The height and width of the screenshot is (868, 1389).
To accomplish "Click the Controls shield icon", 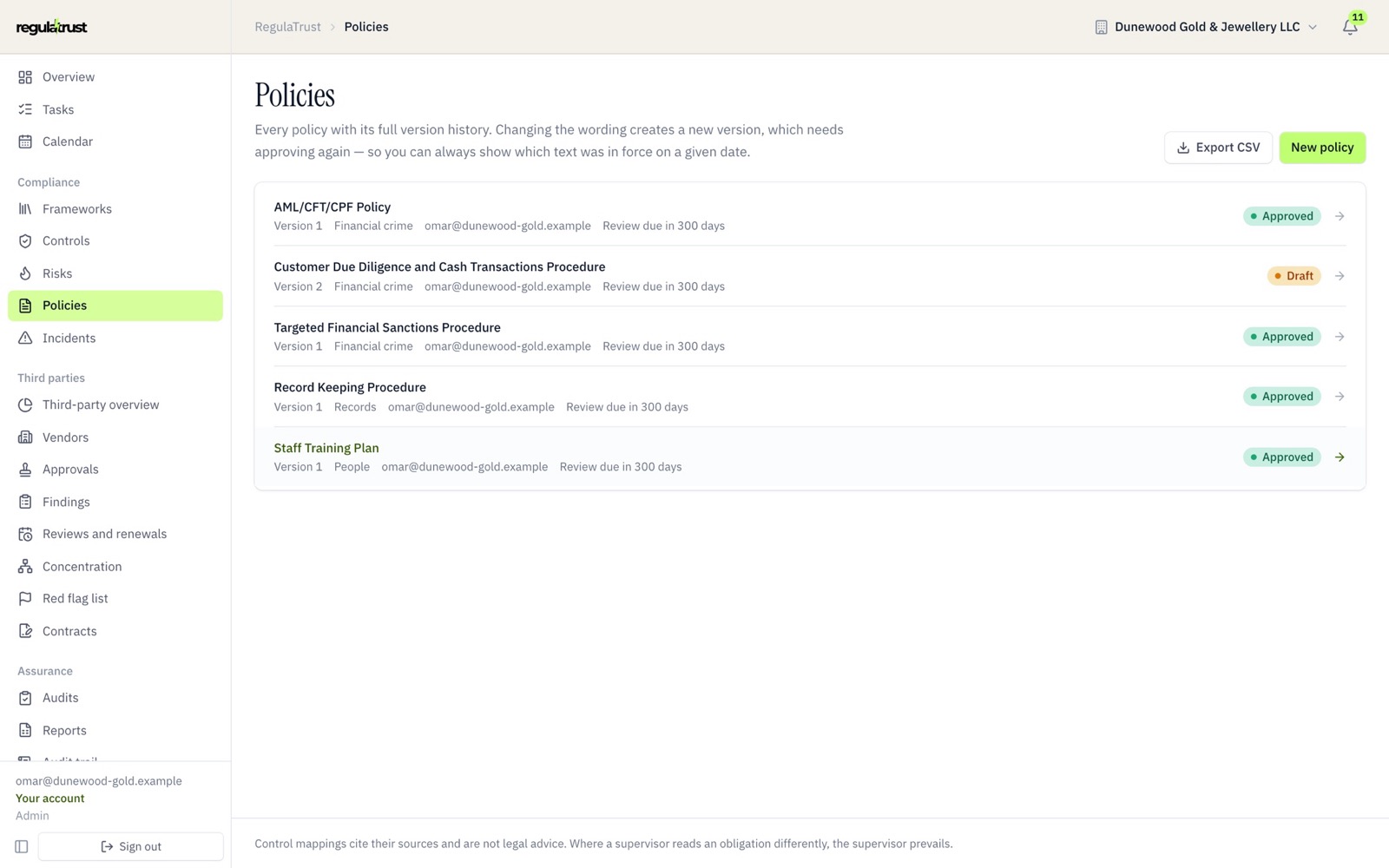I will [x=25, y=241].
